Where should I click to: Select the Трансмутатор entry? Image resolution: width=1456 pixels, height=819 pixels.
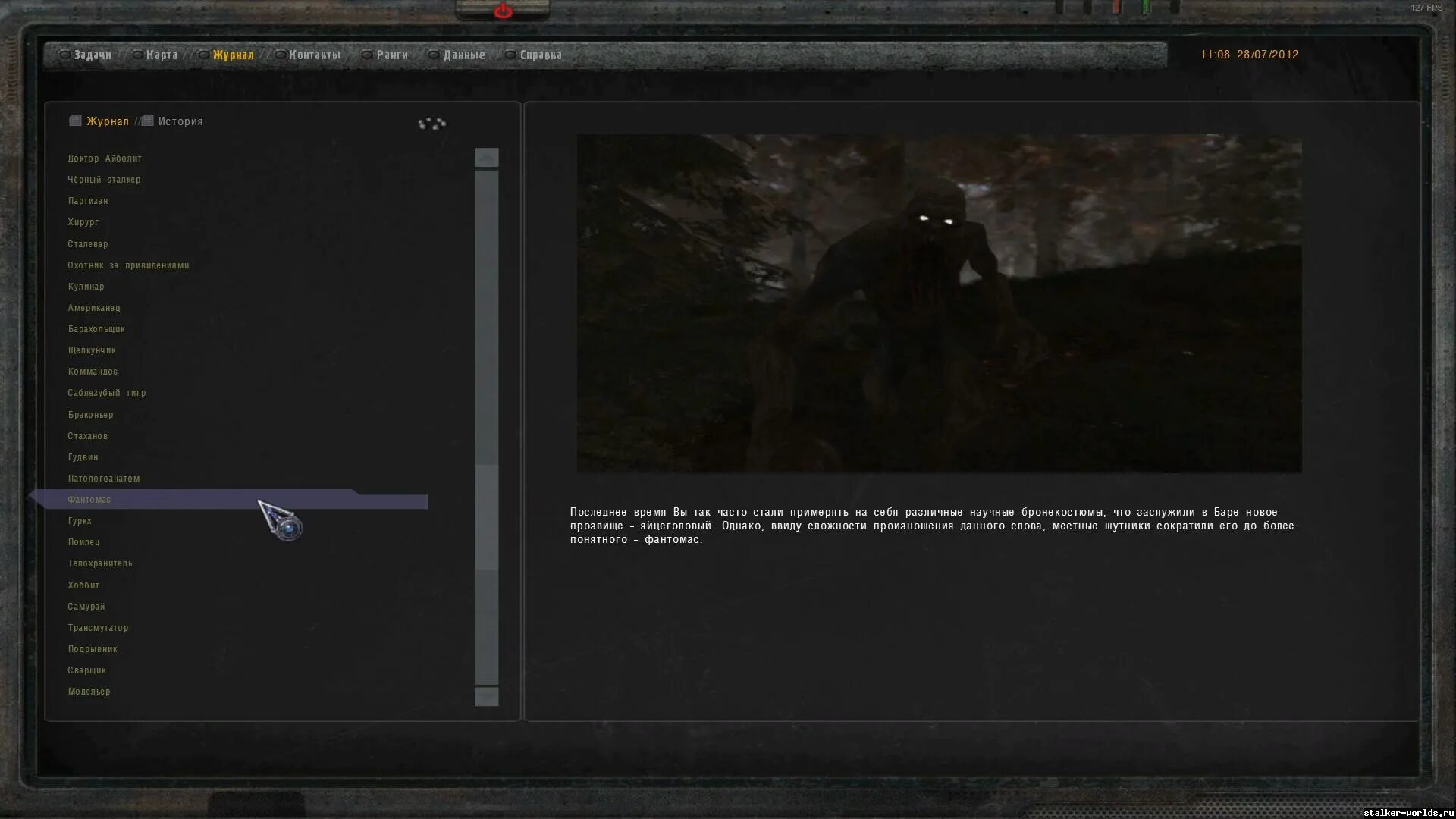pos(98,628)
